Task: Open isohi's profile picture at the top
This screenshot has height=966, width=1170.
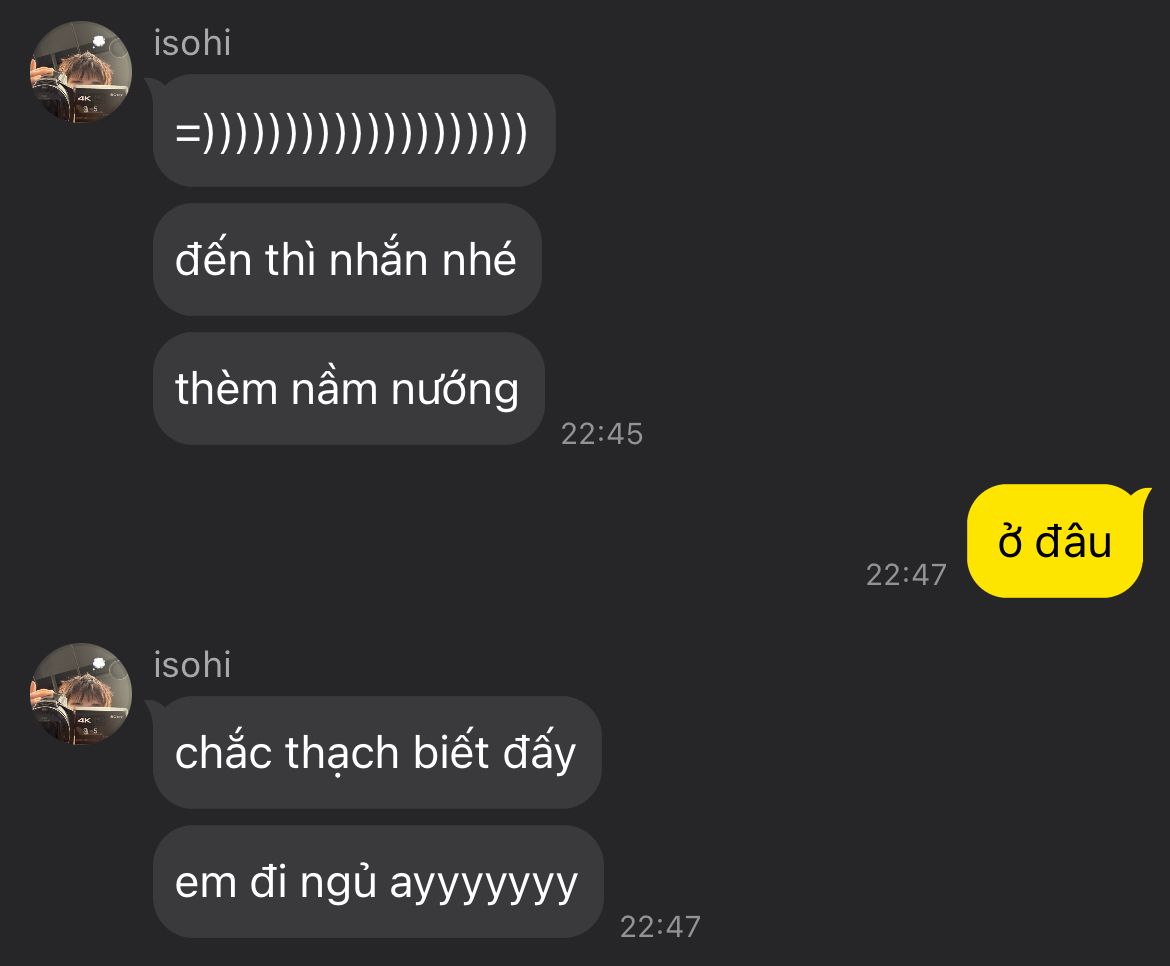Action: (x=81, y=72)
